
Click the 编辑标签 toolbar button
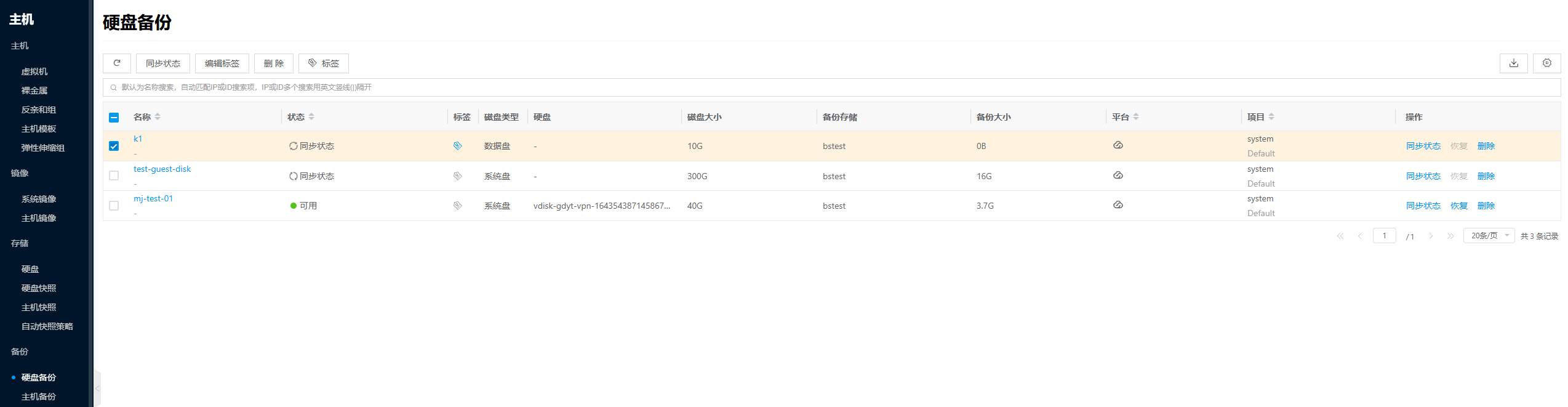(x=222, y=63)
